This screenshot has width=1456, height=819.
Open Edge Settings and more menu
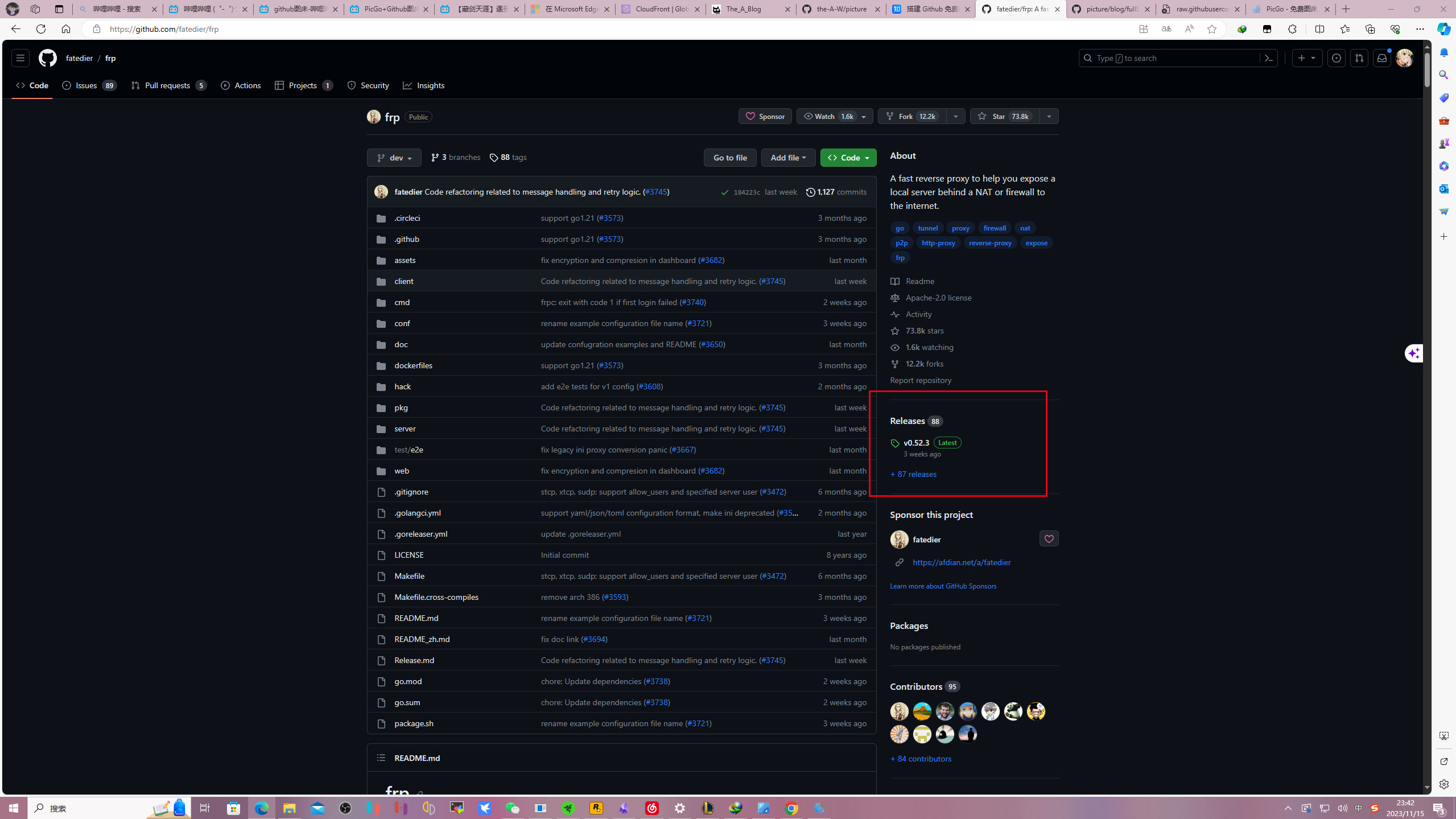pos(1420,29)
